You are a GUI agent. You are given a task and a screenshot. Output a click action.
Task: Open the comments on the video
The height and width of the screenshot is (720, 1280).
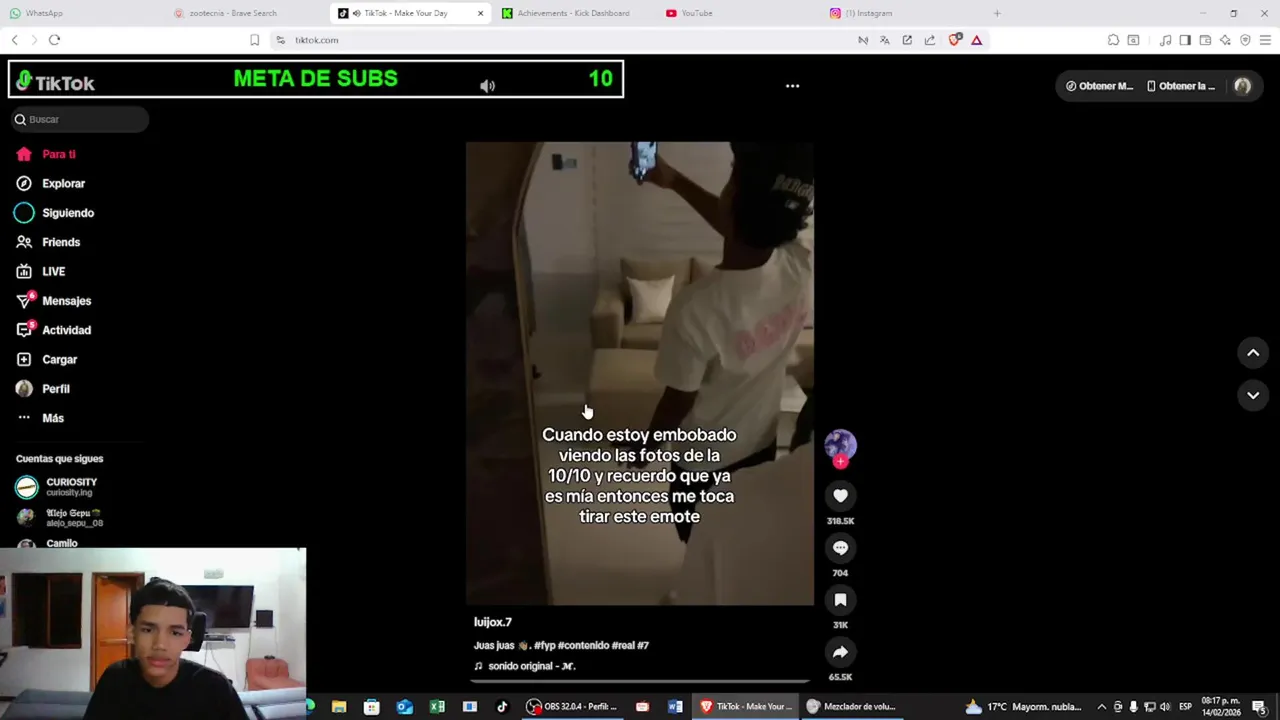(840, 548)
